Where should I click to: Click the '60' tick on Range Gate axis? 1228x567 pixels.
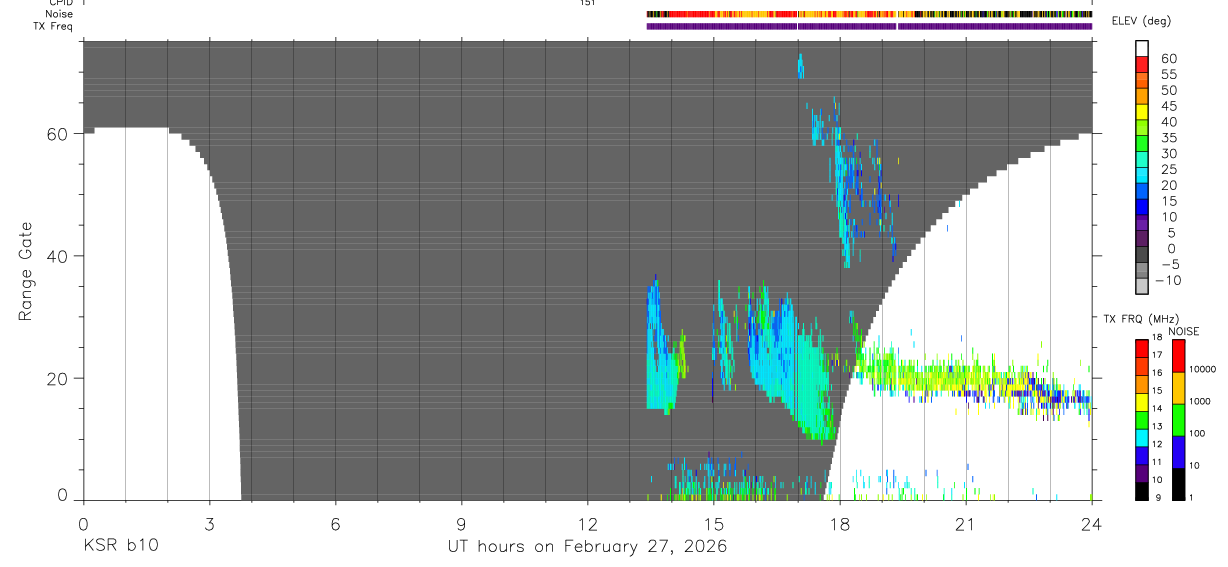pyautogui.click(x=59, y=134)
